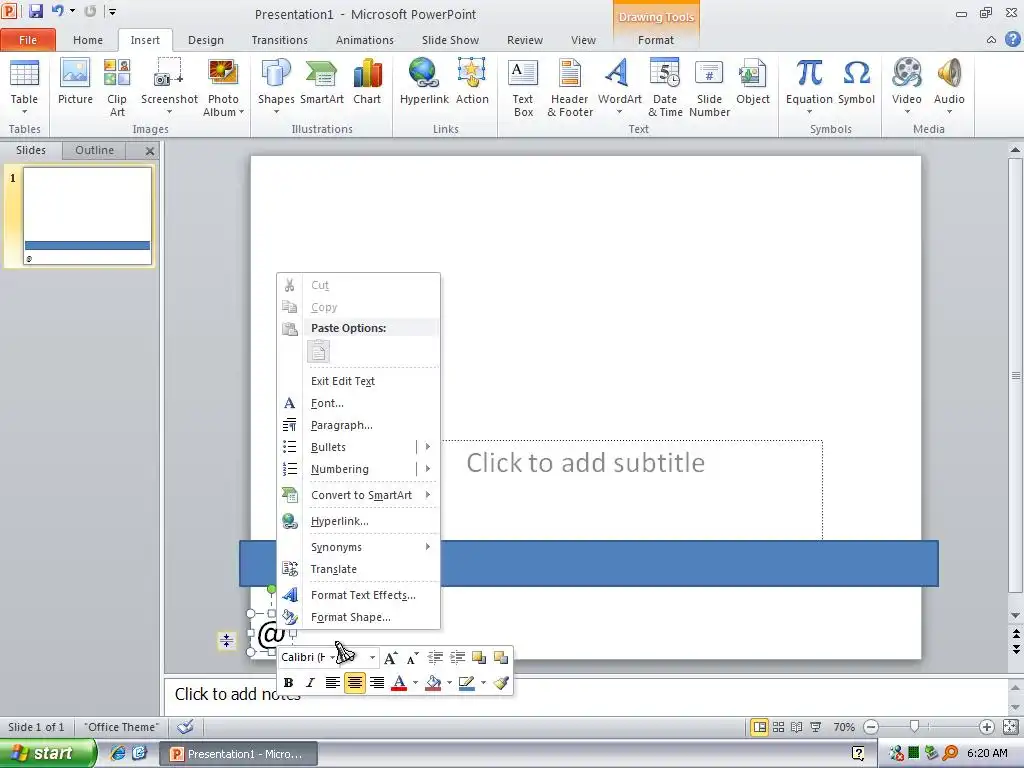This screenshot has height=768, width=1024.
Task: Send shape backward via mini toolbar
Action: (501, 658)
